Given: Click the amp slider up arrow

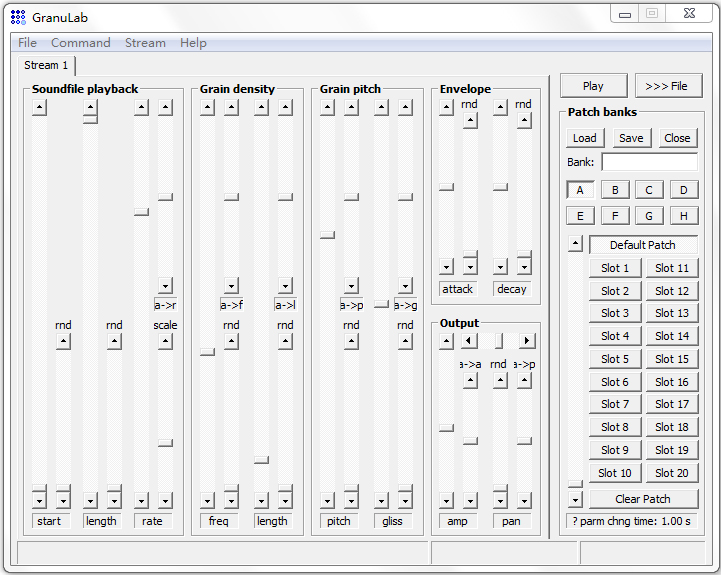Looking at the screenshot, I should click(446, 341).
